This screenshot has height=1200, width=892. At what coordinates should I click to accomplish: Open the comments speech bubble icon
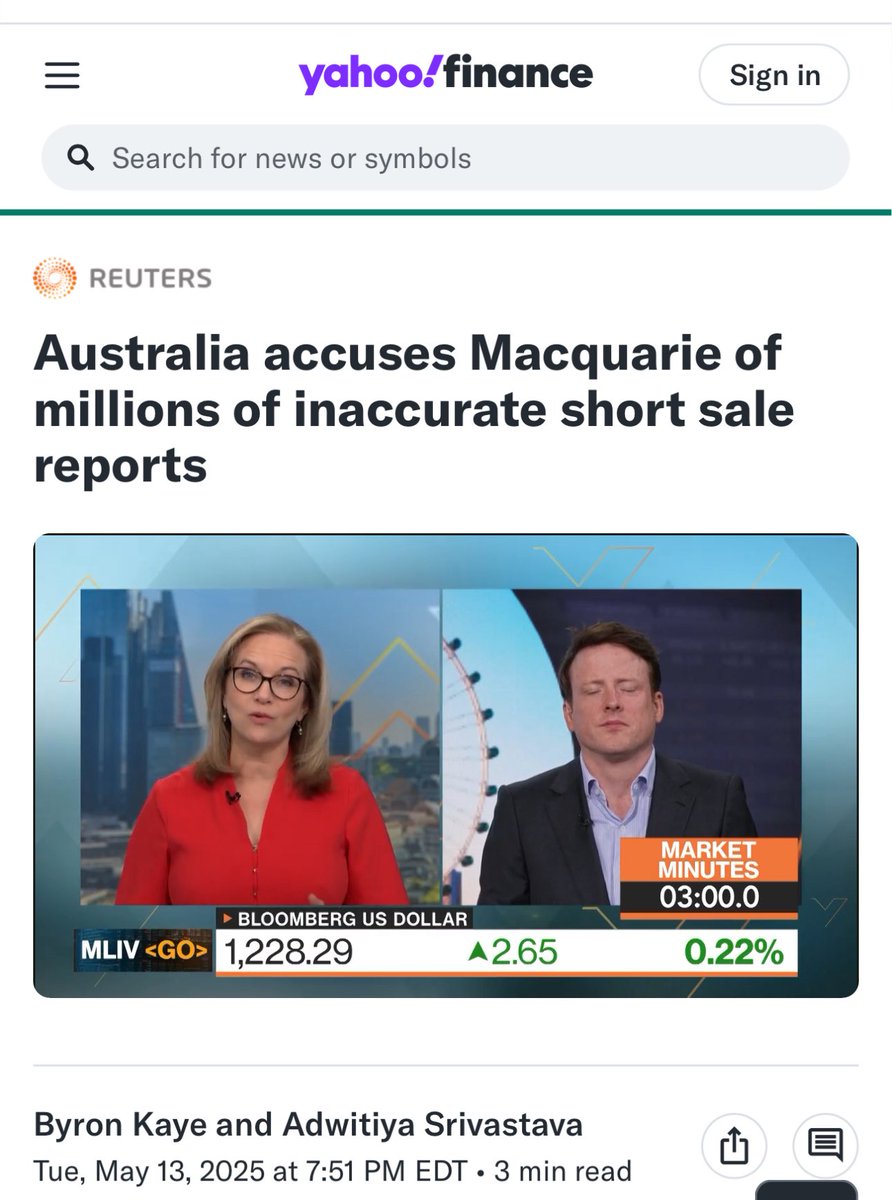point(825,1144)
